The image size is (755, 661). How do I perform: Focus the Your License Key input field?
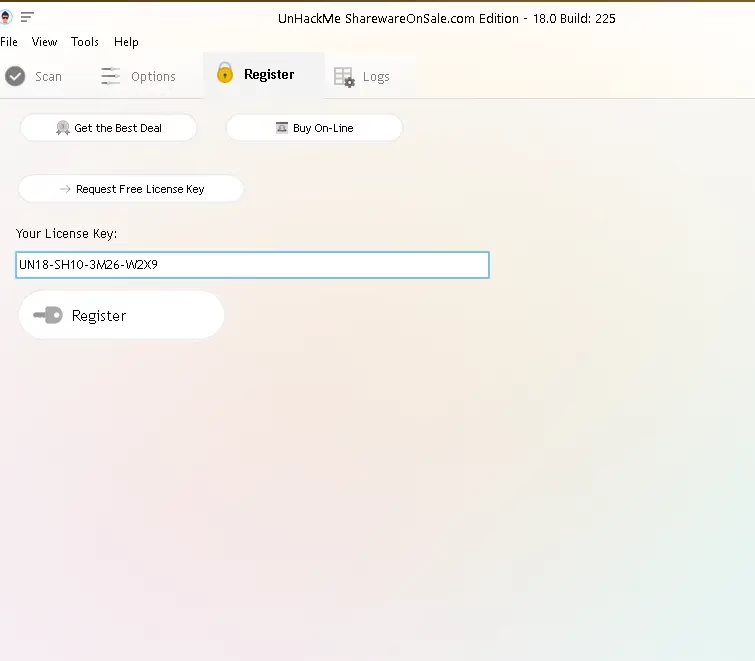pos(252,265)
